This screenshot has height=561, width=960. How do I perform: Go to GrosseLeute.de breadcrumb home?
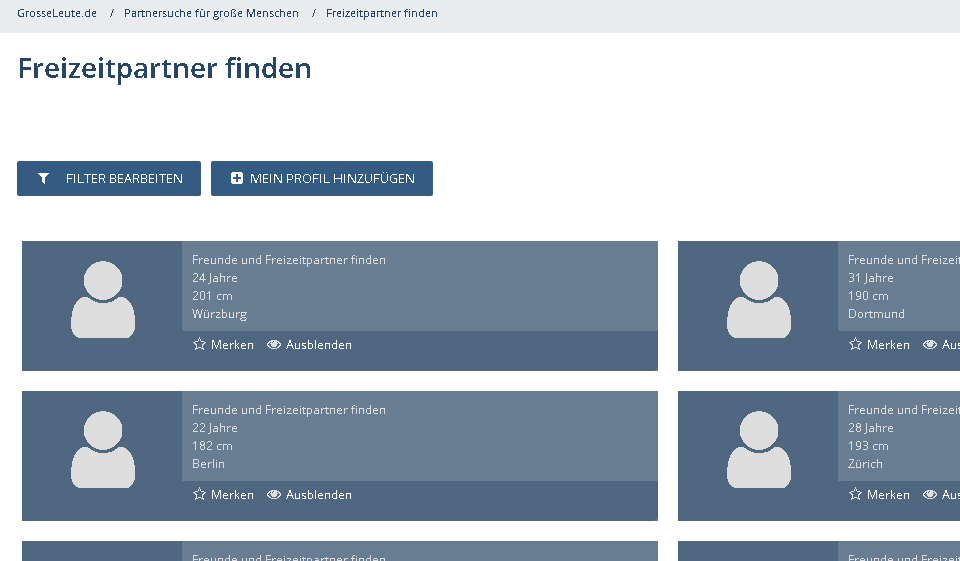[57, 14]
